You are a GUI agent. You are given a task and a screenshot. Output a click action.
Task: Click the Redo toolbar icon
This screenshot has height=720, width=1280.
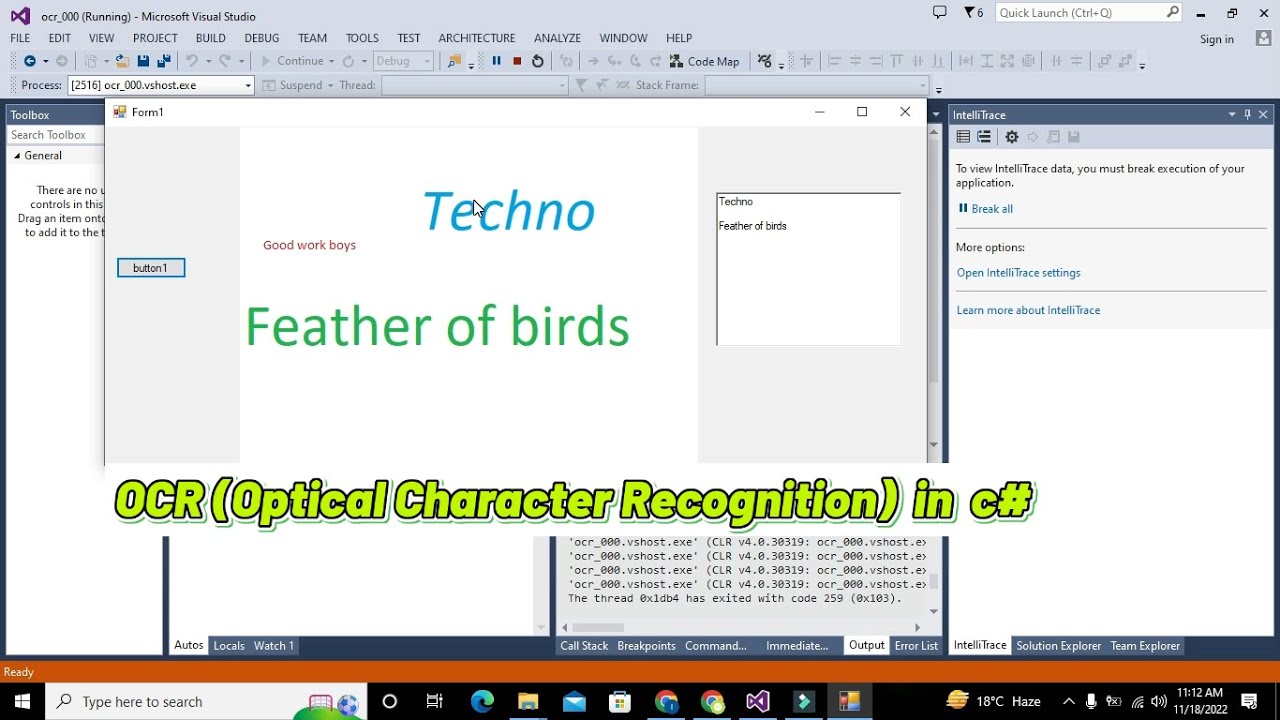(x=225, y=61)
